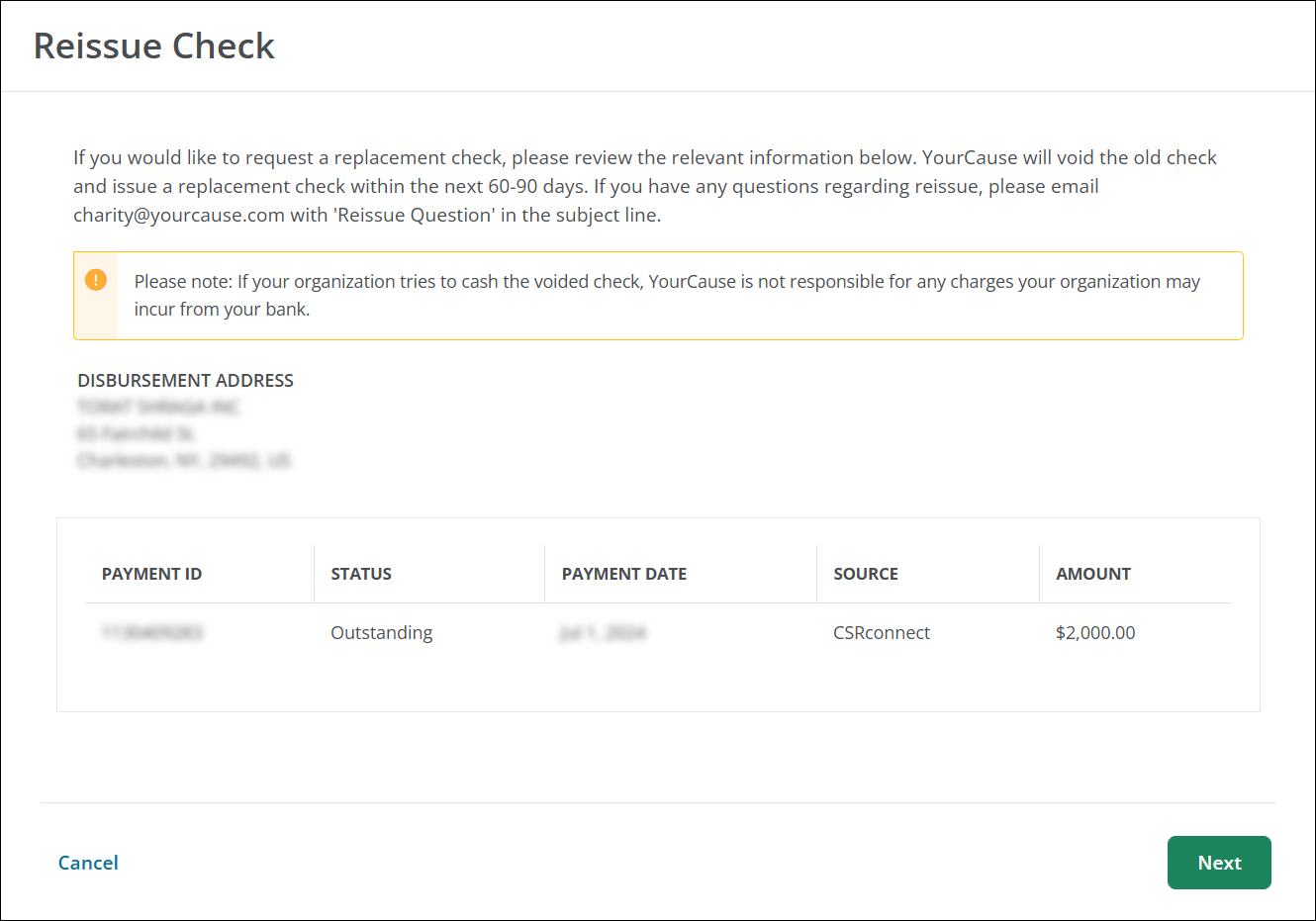Click the voided check warning note text
The height and width of the screenshot is (921, 1316).
667,295
